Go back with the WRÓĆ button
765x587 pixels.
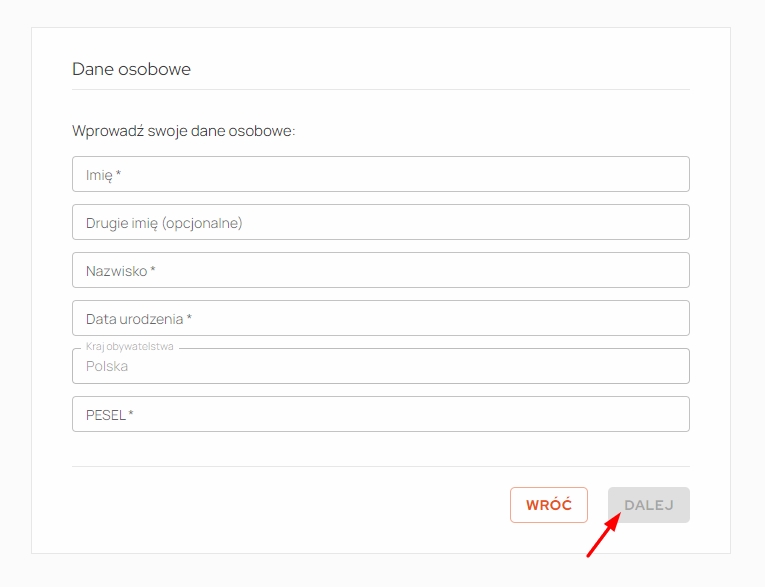click(549, 505)
